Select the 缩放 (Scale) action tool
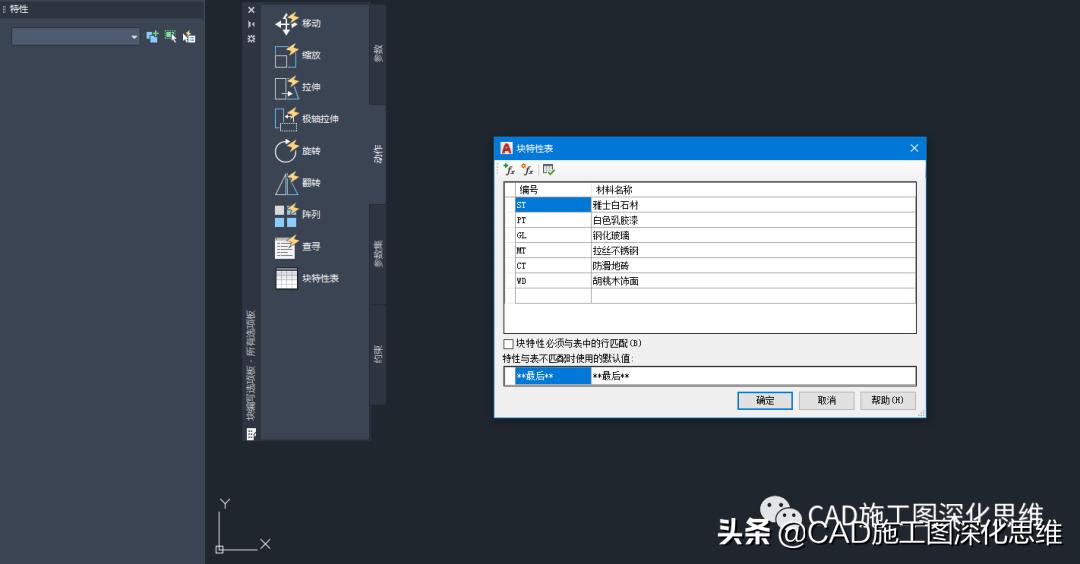Image resolution: width=1080 pixels, height=564 pixels. pyautogui.click(x=298, y=55)
